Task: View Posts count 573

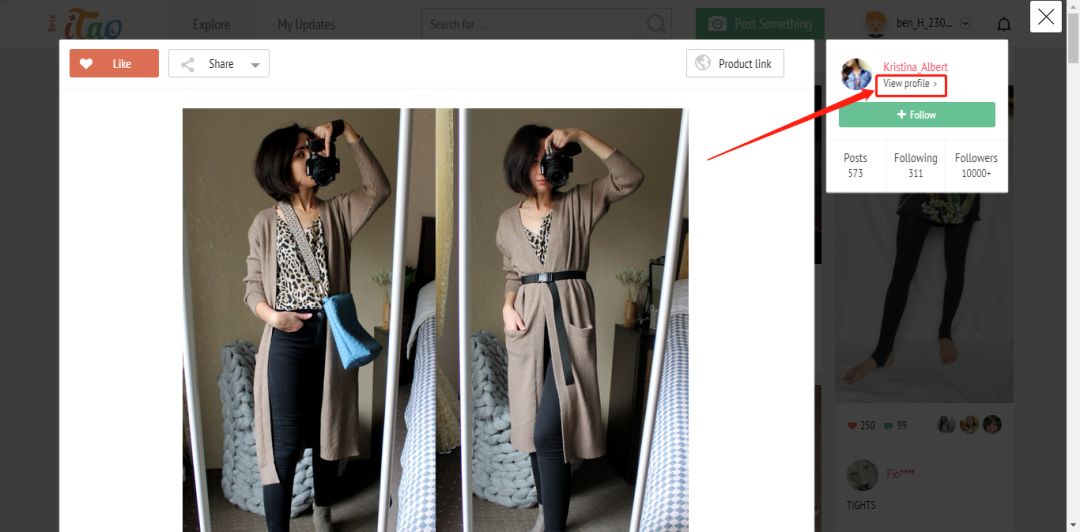Action: pyautogui.click(x=855, y=165)
